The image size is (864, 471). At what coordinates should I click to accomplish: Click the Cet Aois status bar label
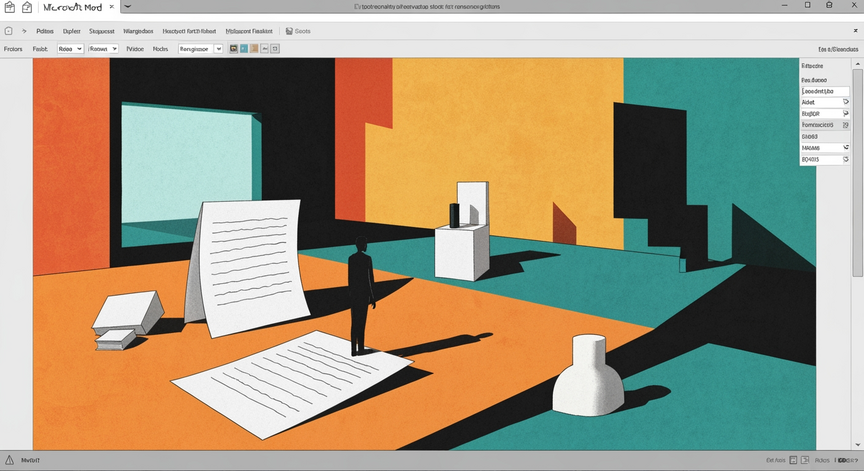[775, 461]
